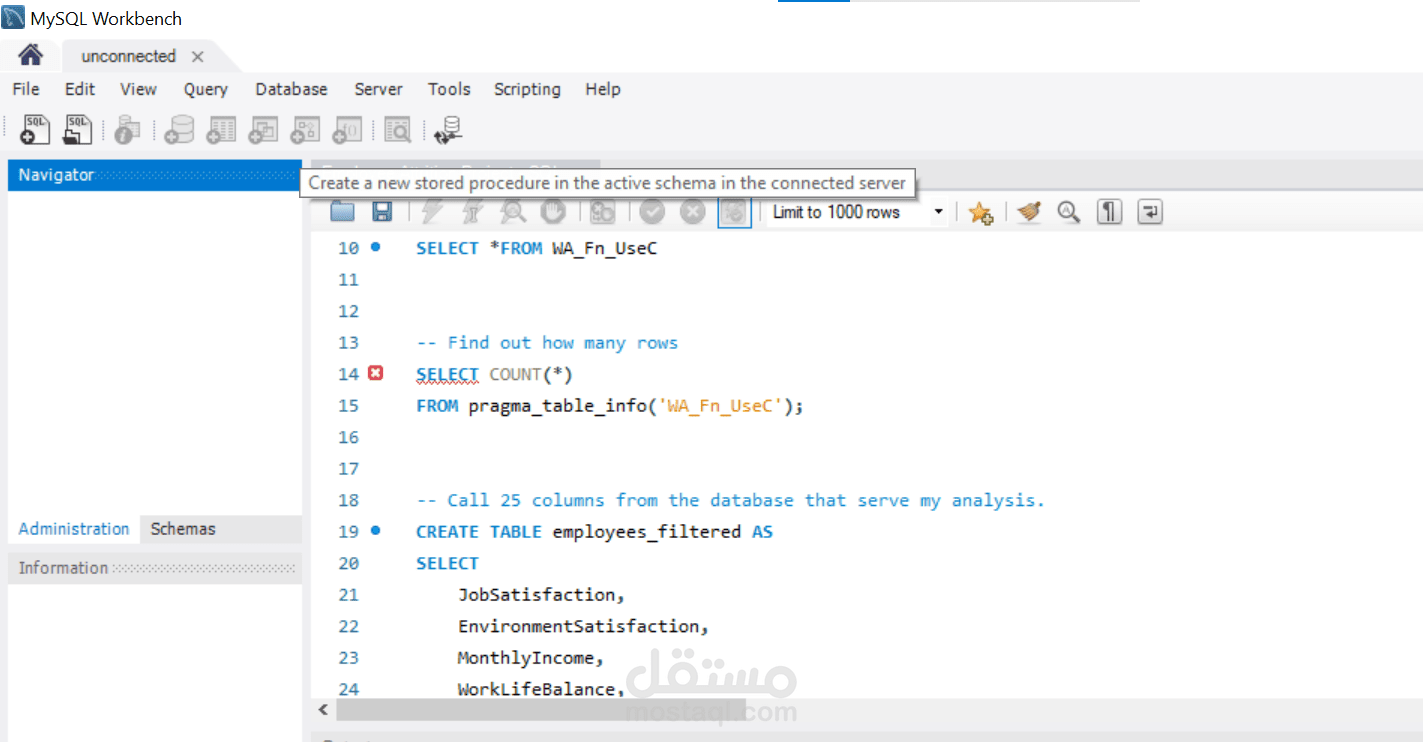Image resolution: width=1423 pixels, height=742 pixels.
Task: Click the comment about 25 columns
Action: (x=730, y=500)
